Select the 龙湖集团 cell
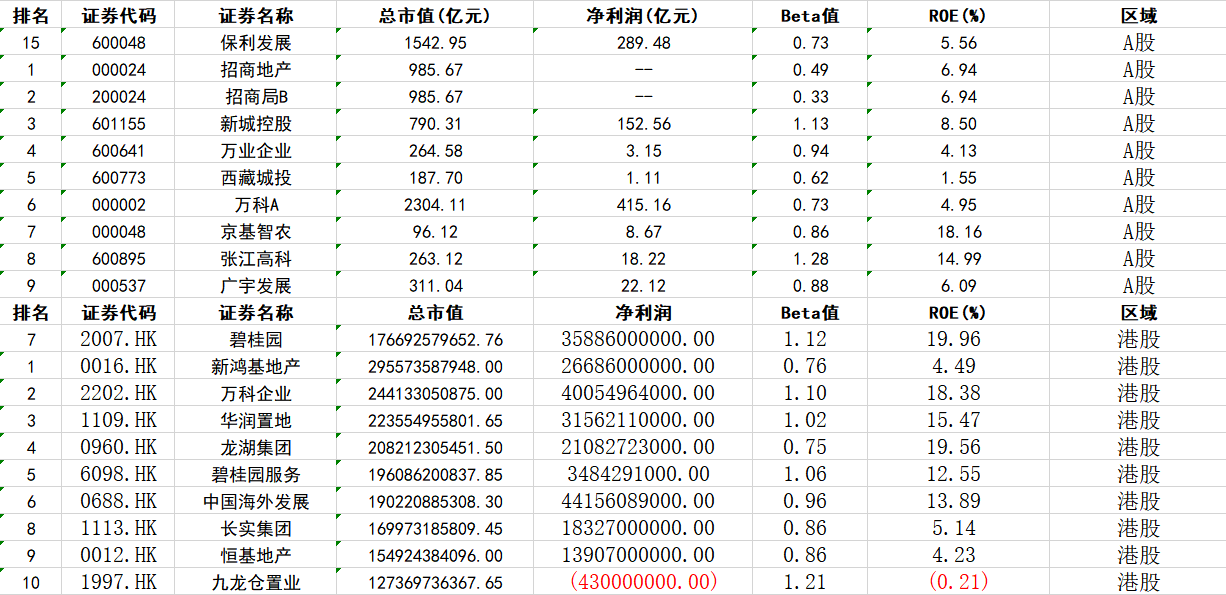1226x595 pixels. point(255,448)
